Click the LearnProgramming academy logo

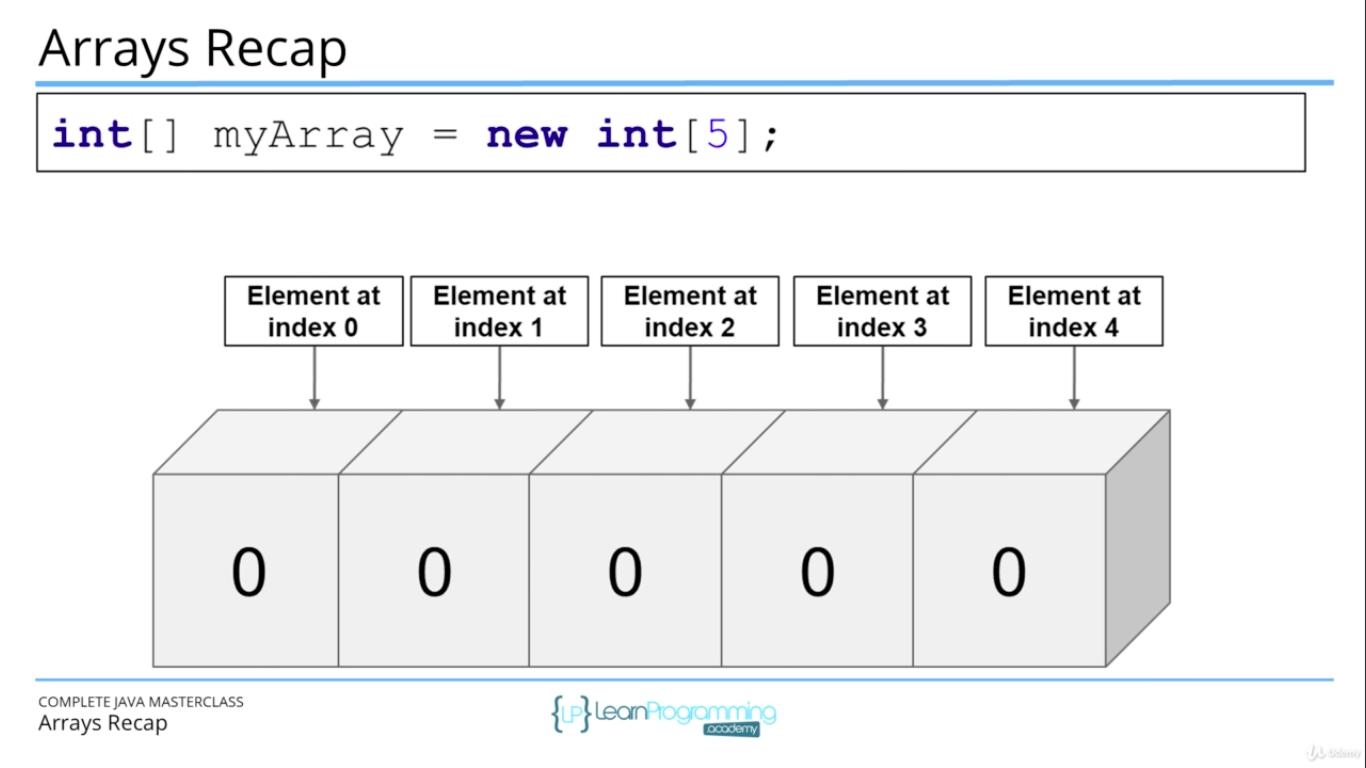point(663,715)
